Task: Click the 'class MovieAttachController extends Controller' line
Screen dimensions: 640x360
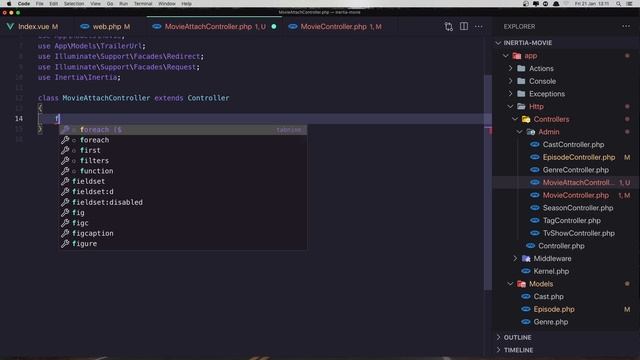Action: click(133, 98)
